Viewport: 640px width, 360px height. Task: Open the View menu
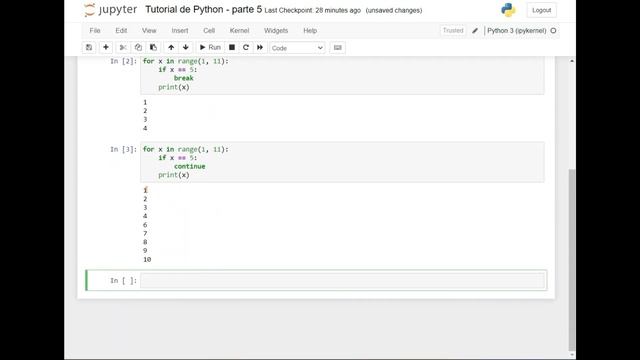coord(149,31)
